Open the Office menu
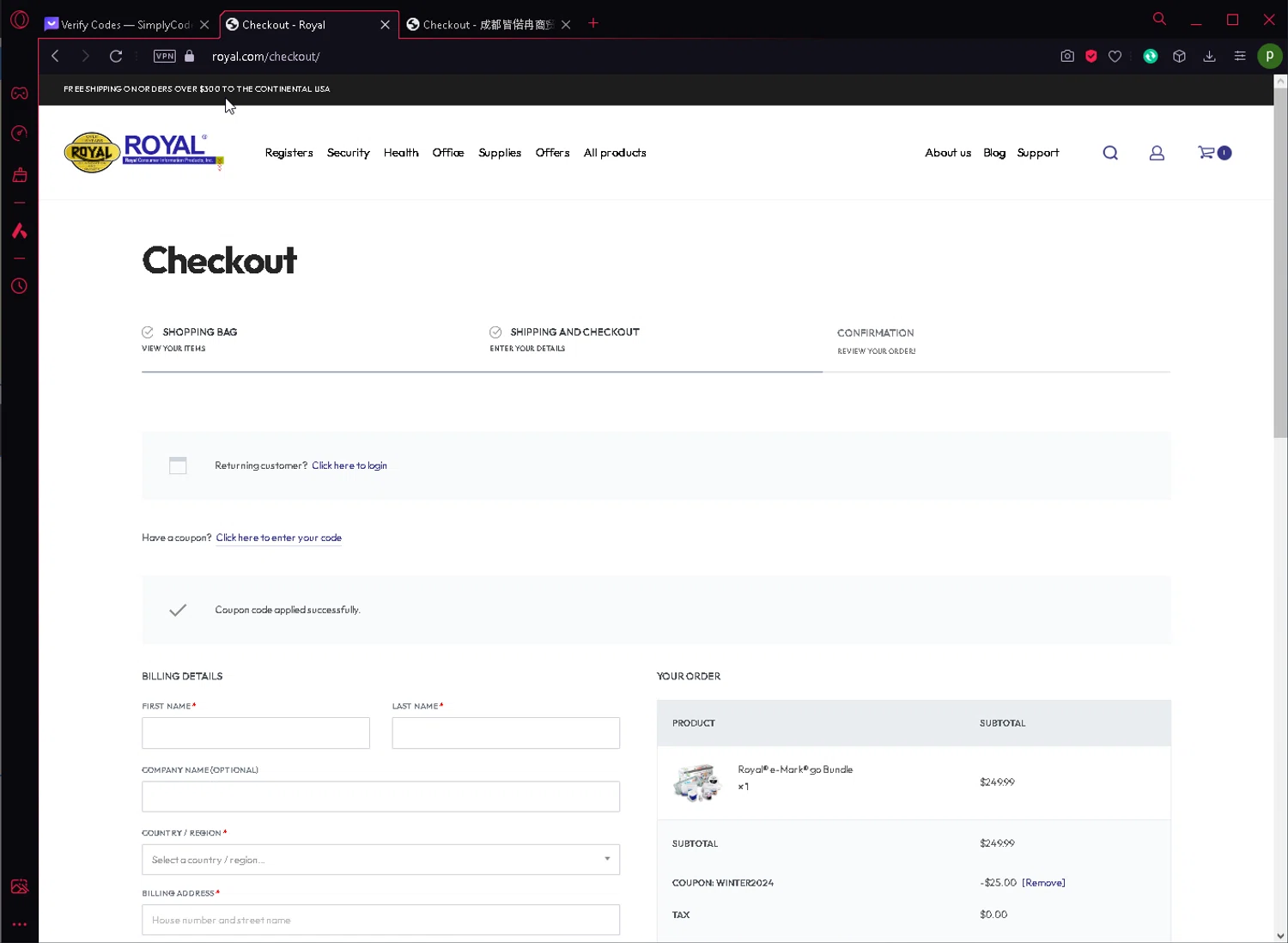The width and height of the screenshot is (1288, 943). point(448,153)
